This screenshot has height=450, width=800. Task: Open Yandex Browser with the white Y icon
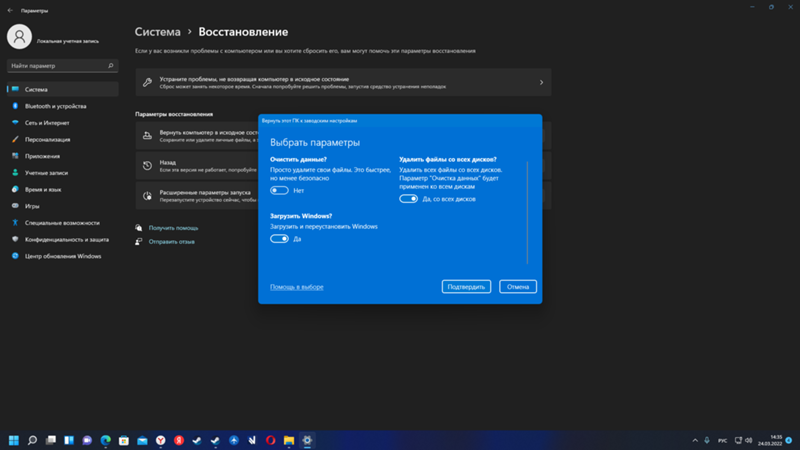click(161, 440)
